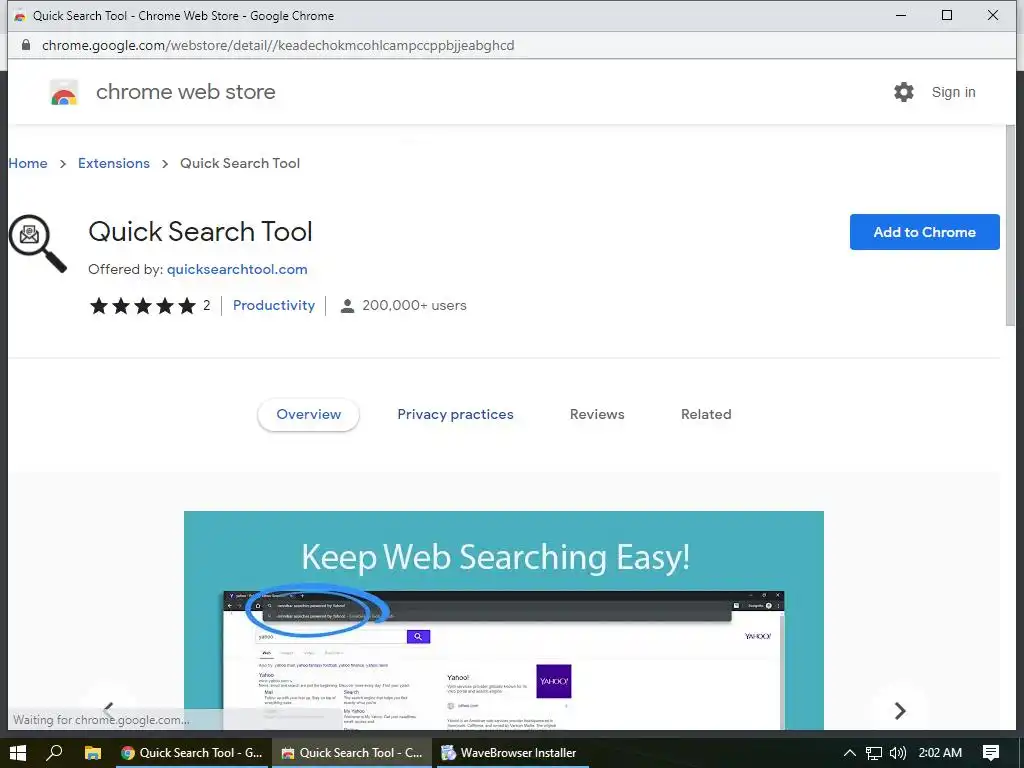This screenshot has width=1024, height=768.
Task: Open the notification center icon
Action: (991, 753)
